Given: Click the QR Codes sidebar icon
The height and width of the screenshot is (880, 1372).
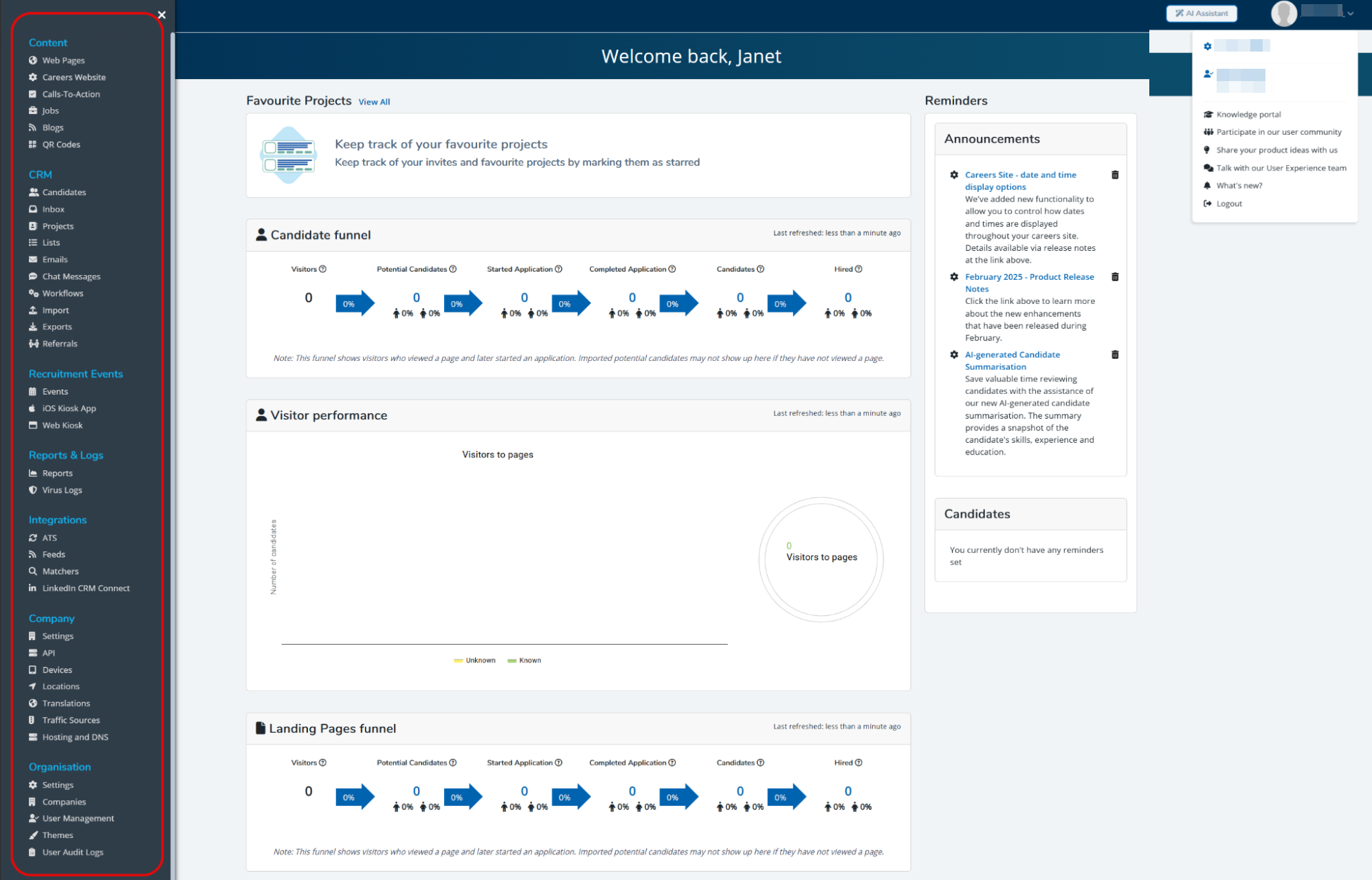Looking at the screenshot, I should point(32,144).
